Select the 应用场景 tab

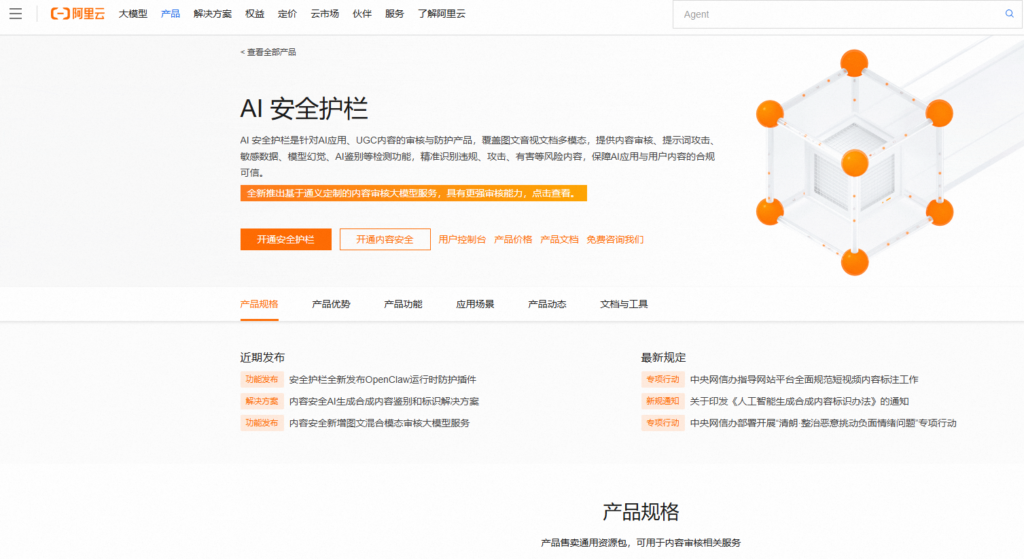[475, 304]
